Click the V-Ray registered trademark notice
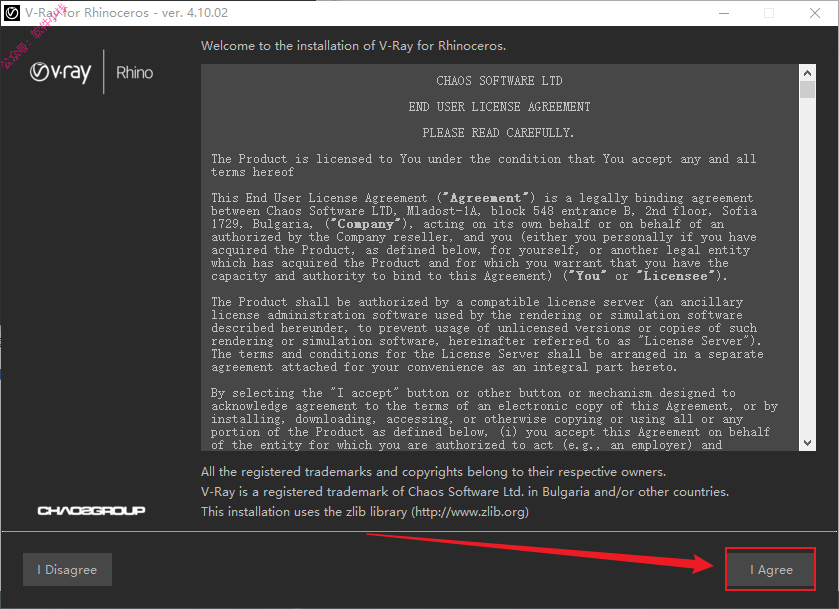839x609 pixels. tap(465, 492)
